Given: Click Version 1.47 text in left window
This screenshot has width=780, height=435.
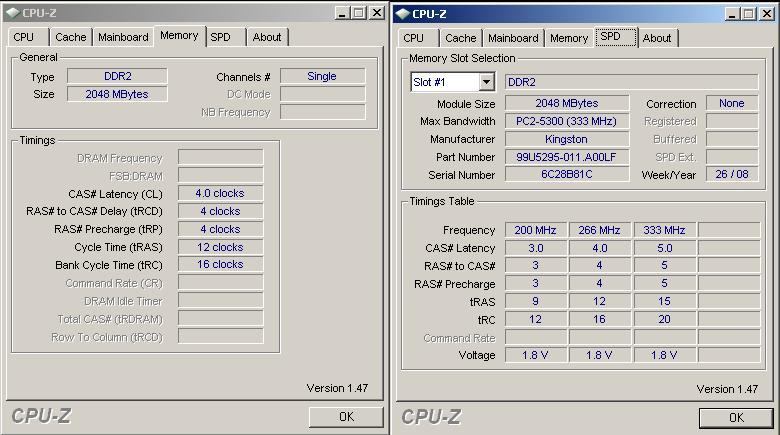Looking at the screenshot, I should (x=337, y=388).
